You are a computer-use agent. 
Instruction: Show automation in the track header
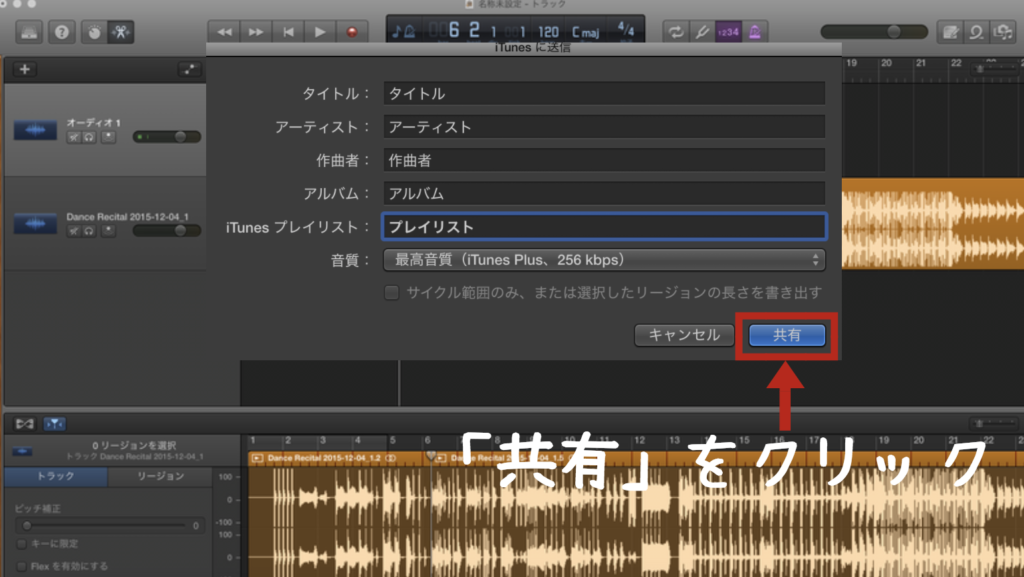point(189,69)
